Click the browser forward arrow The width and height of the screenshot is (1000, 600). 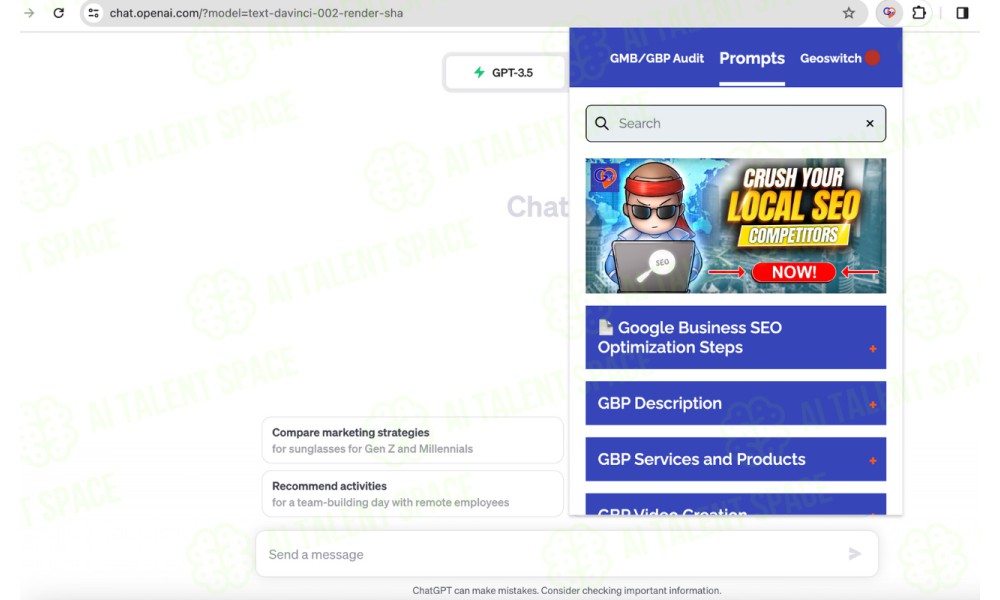point(29,13)
